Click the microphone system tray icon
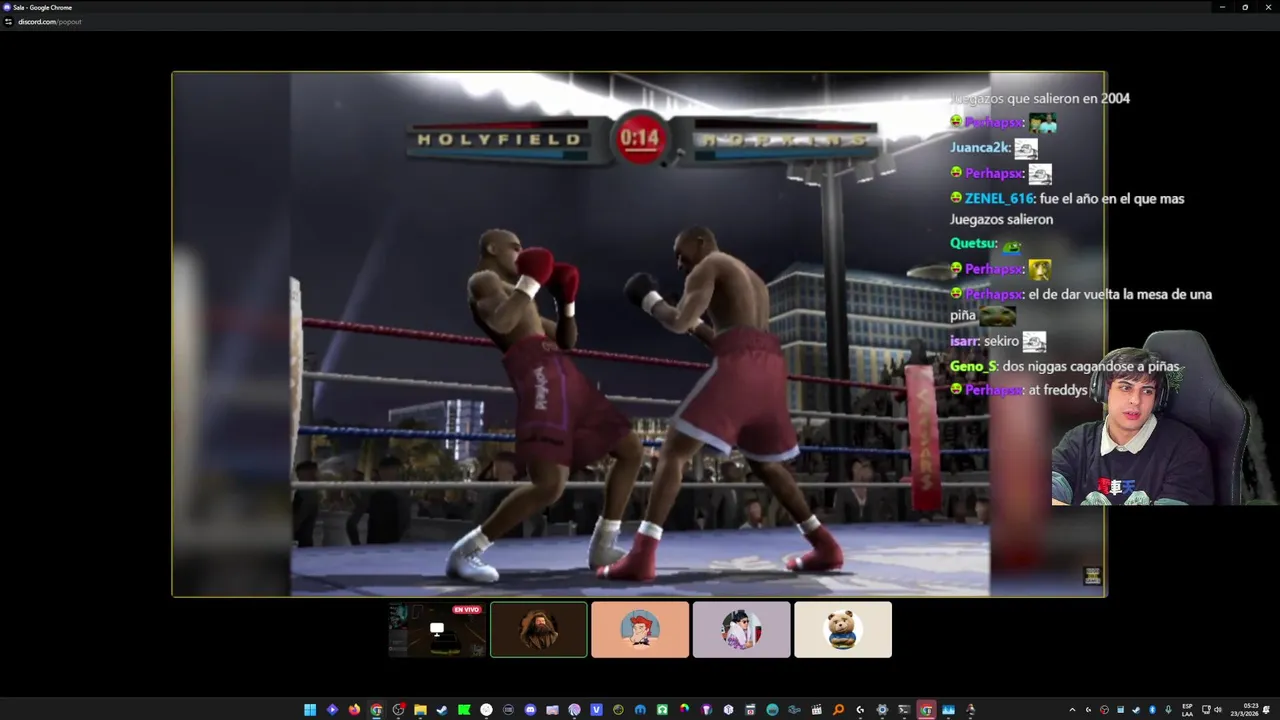 click(x=1168, y=710)
